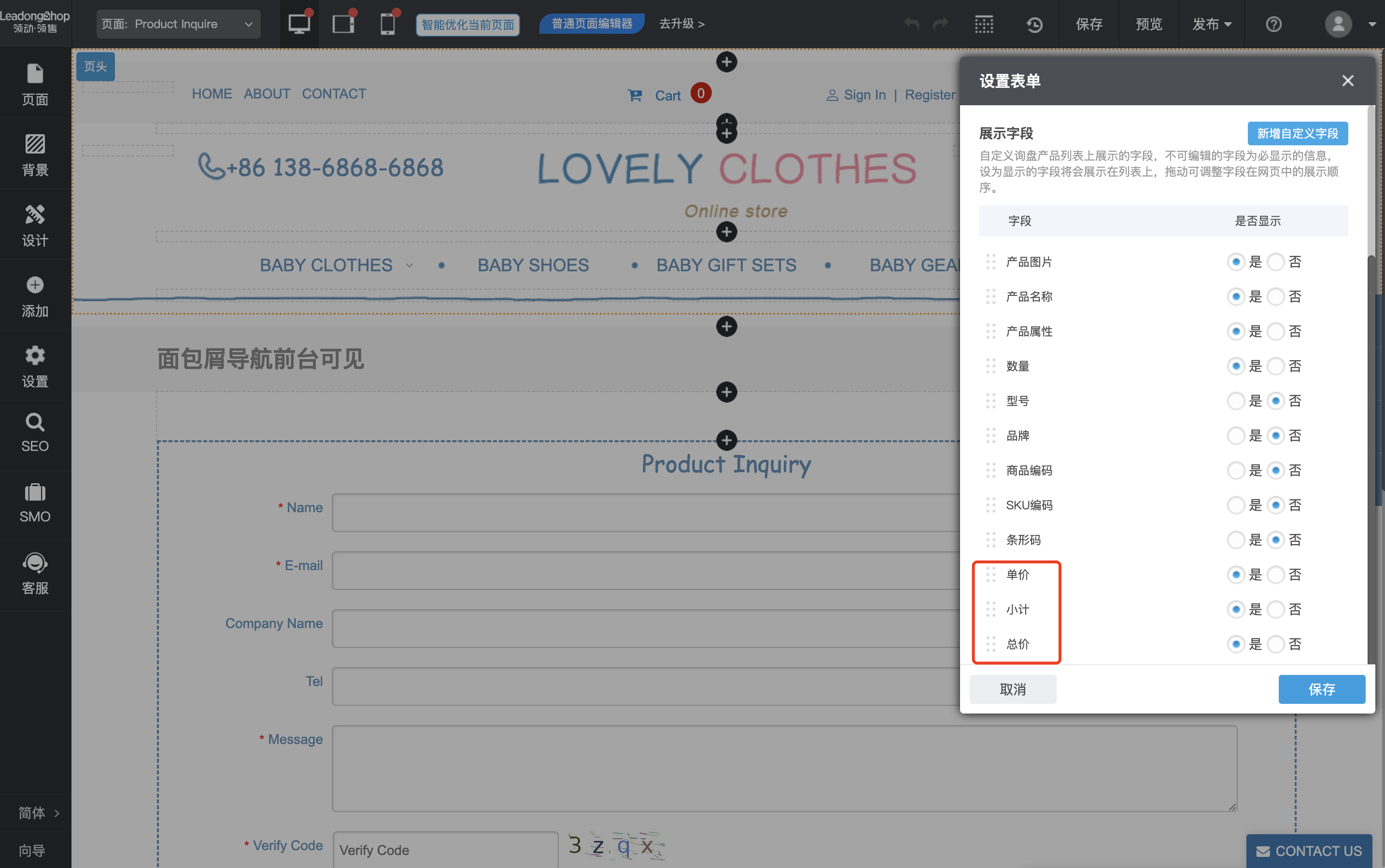Click the 预览 preview menu item
This screenshot has height=868, width=1385.
pyautogui.click(x=1148, y=24)
